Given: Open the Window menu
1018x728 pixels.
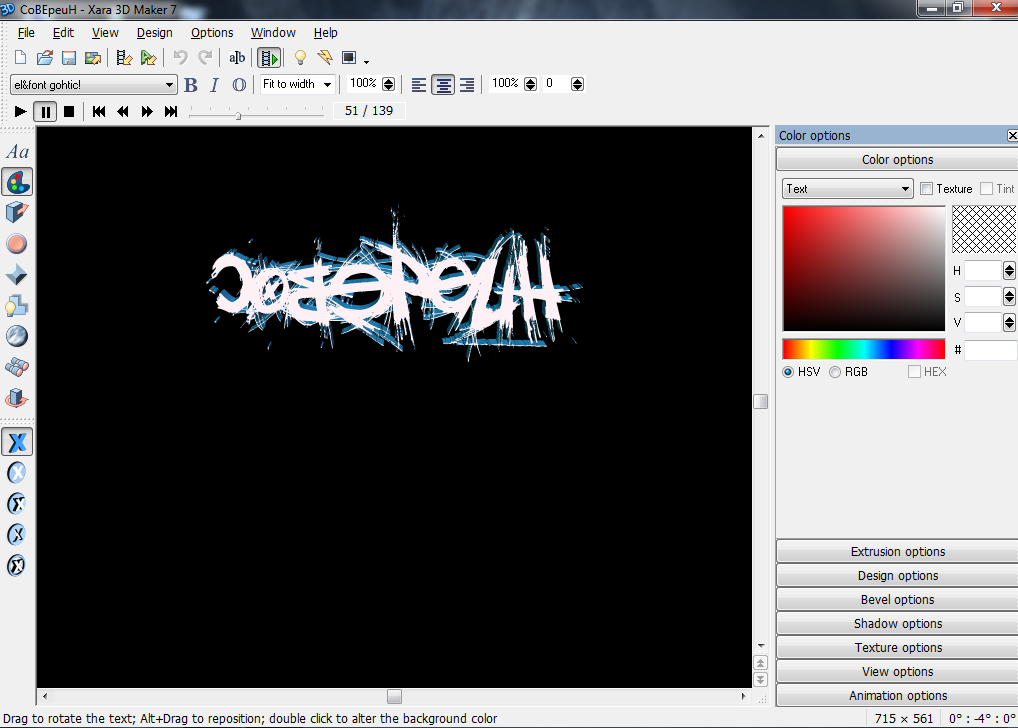Looking at the screenshot, I should tap(273, 33).
